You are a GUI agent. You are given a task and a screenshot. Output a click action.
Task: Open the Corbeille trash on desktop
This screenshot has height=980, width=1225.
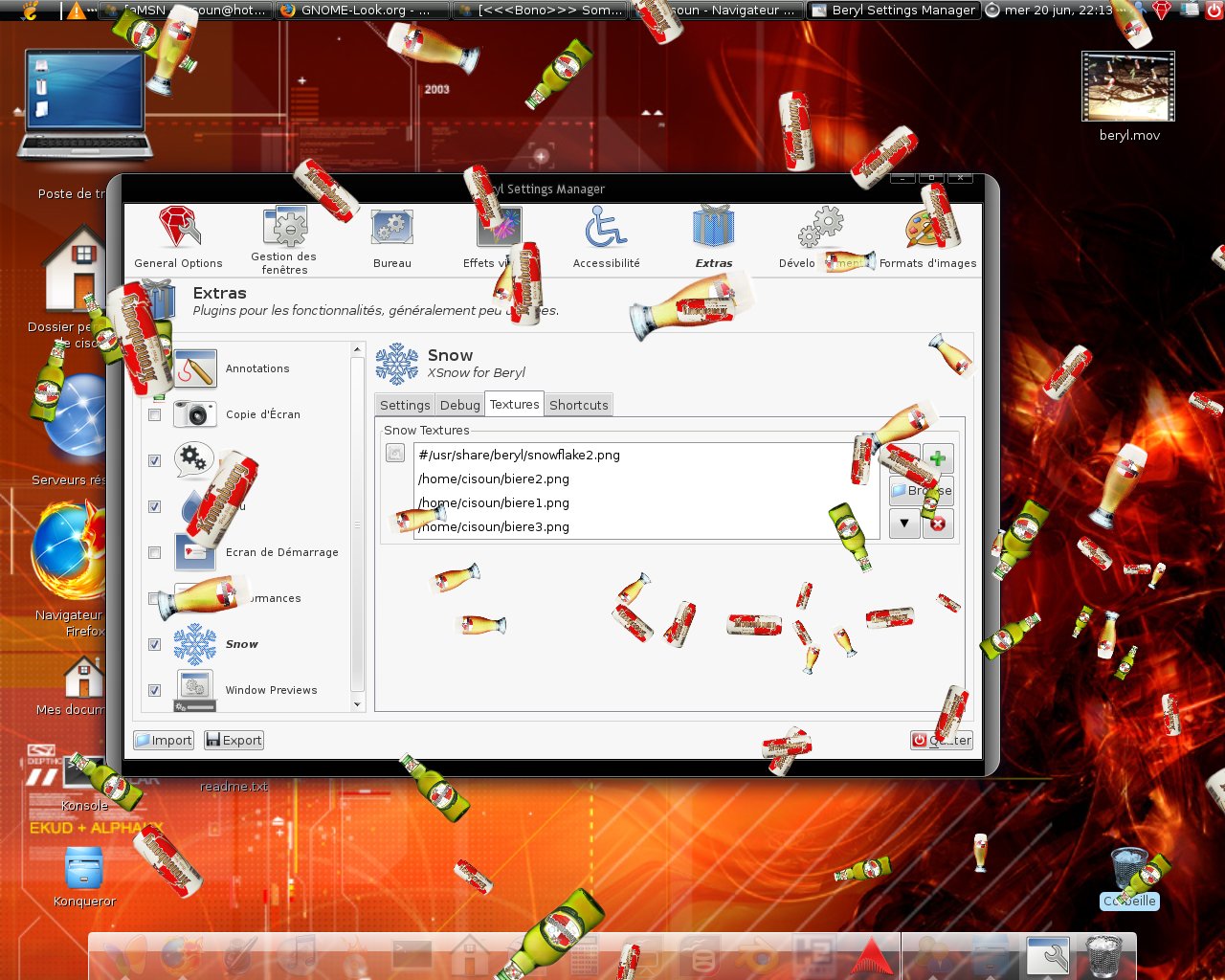pyautogui.click(x=1130, y=879)
